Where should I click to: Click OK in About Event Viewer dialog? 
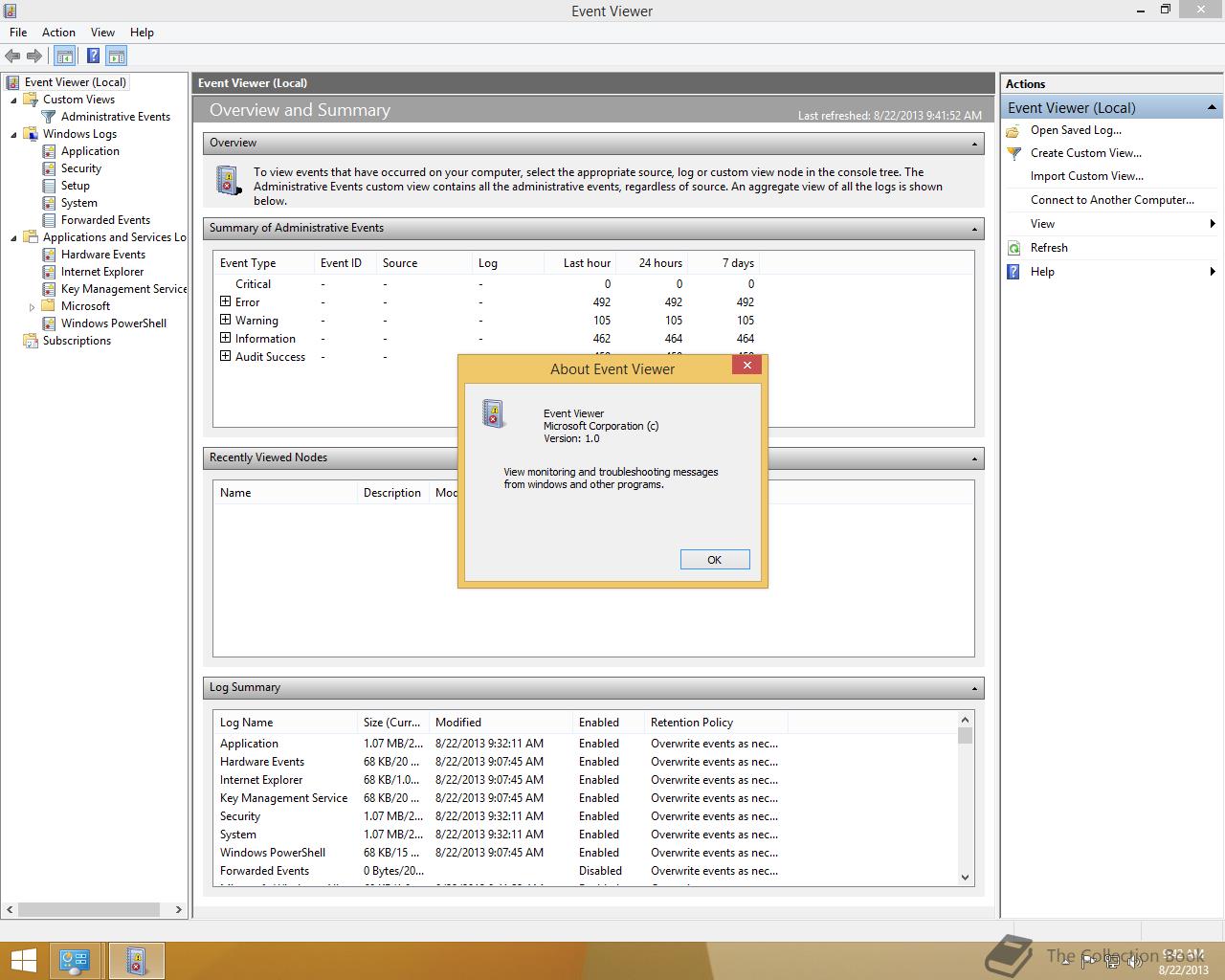click(x=715, y=560)
